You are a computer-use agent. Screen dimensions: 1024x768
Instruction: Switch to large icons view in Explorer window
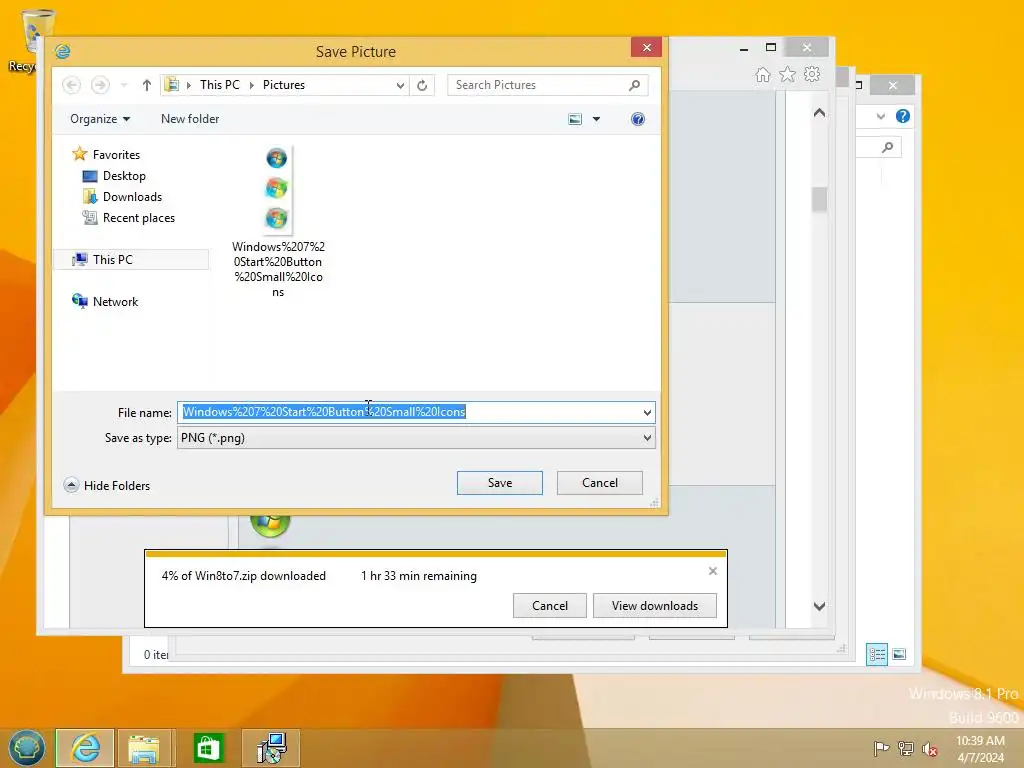(899, 654)
